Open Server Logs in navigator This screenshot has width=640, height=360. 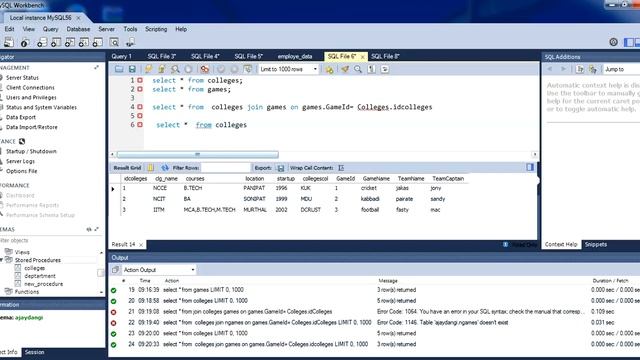[x=20, y=161]
